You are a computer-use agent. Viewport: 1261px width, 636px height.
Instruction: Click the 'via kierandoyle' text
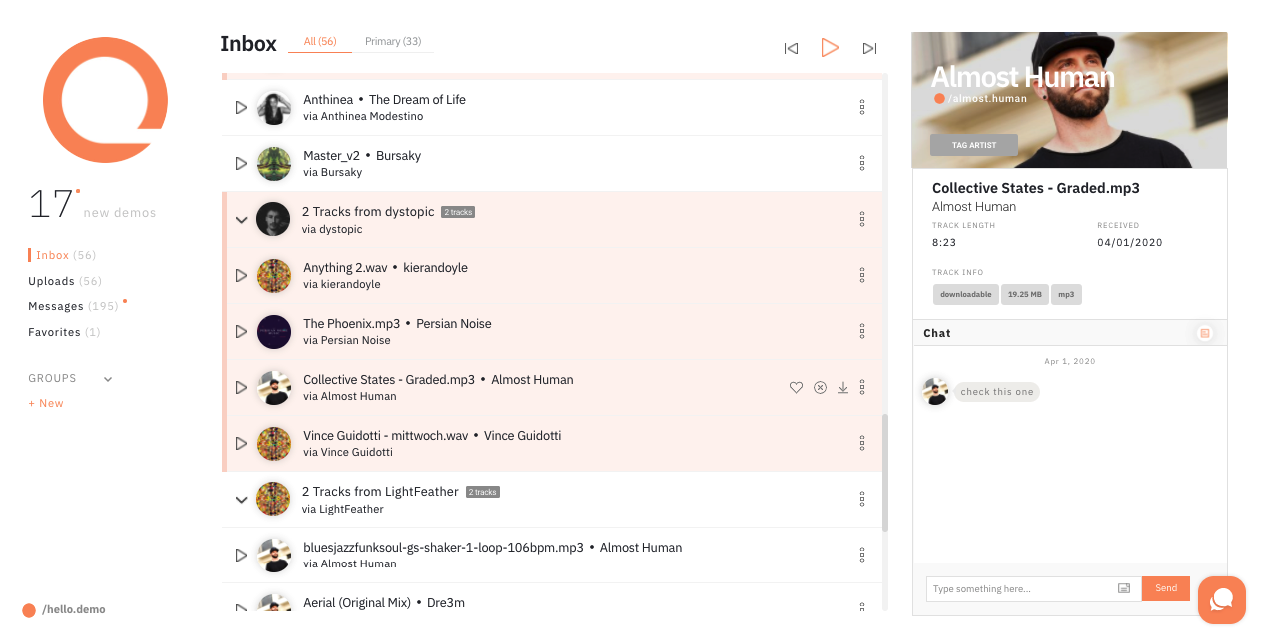click(x=342, y=284)
